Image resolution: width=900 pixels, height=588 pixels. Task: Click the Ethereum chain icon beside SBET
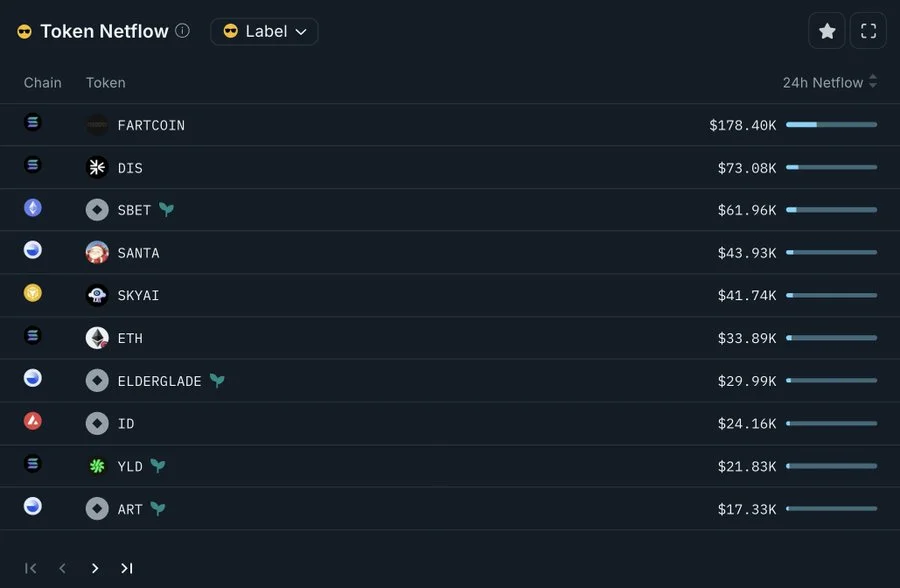coord(33,208)
